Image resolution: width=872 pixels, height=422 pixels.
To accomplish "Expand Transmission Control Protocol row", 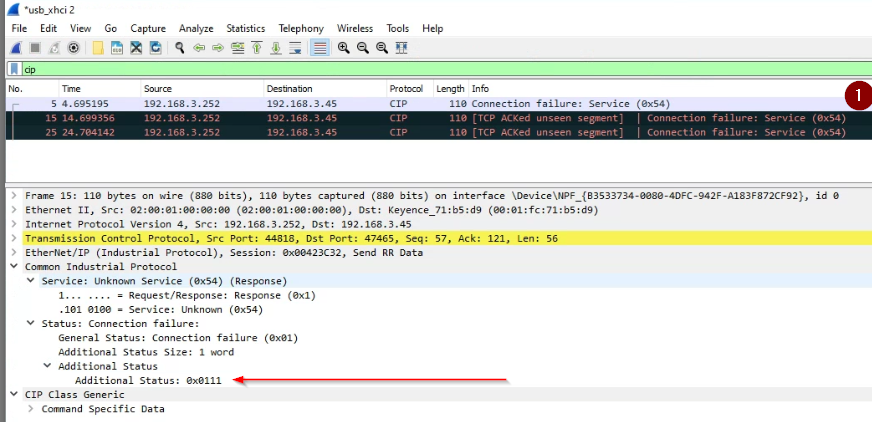I will pos(14,239).
